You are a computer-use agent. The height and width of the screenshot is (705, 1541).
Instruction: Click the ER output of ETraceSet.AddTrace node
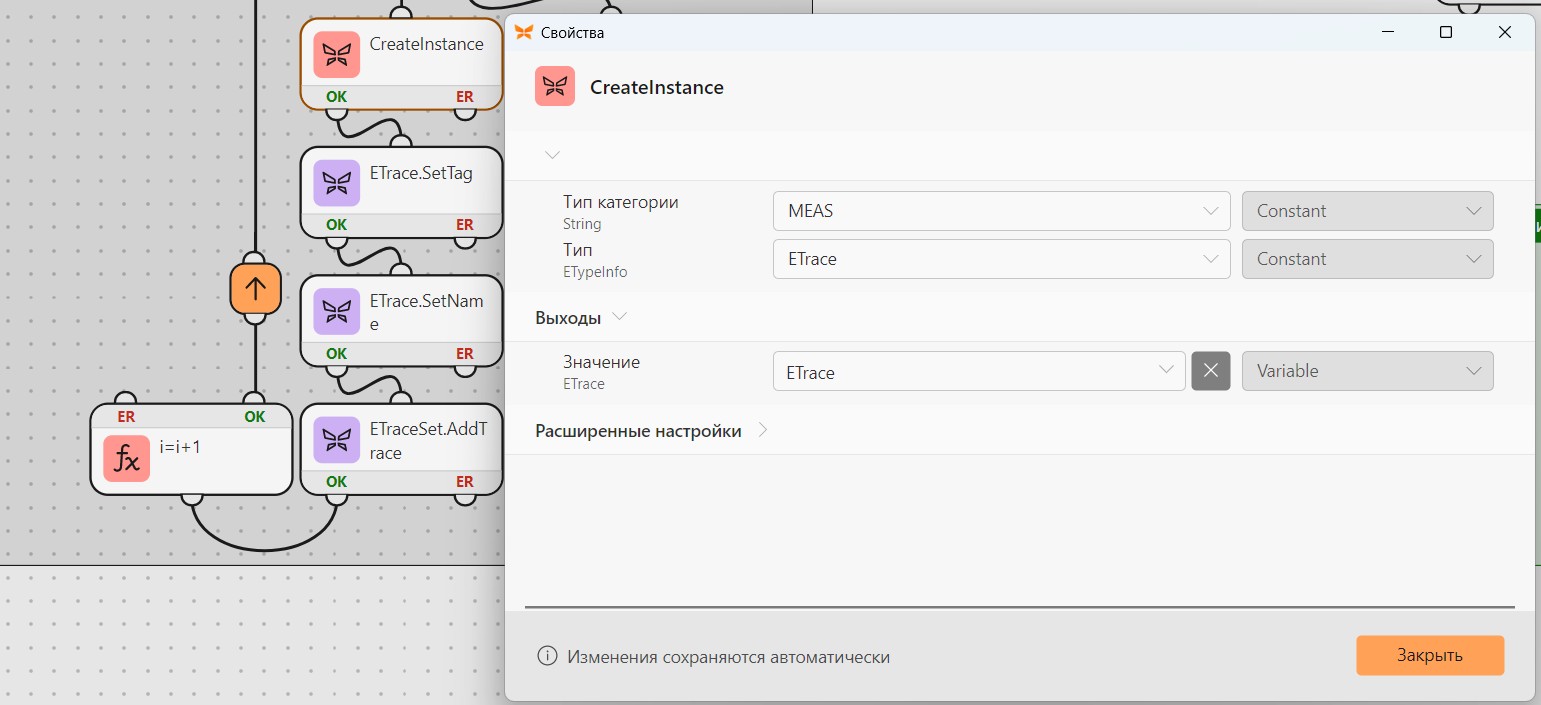tap(465, 481)
